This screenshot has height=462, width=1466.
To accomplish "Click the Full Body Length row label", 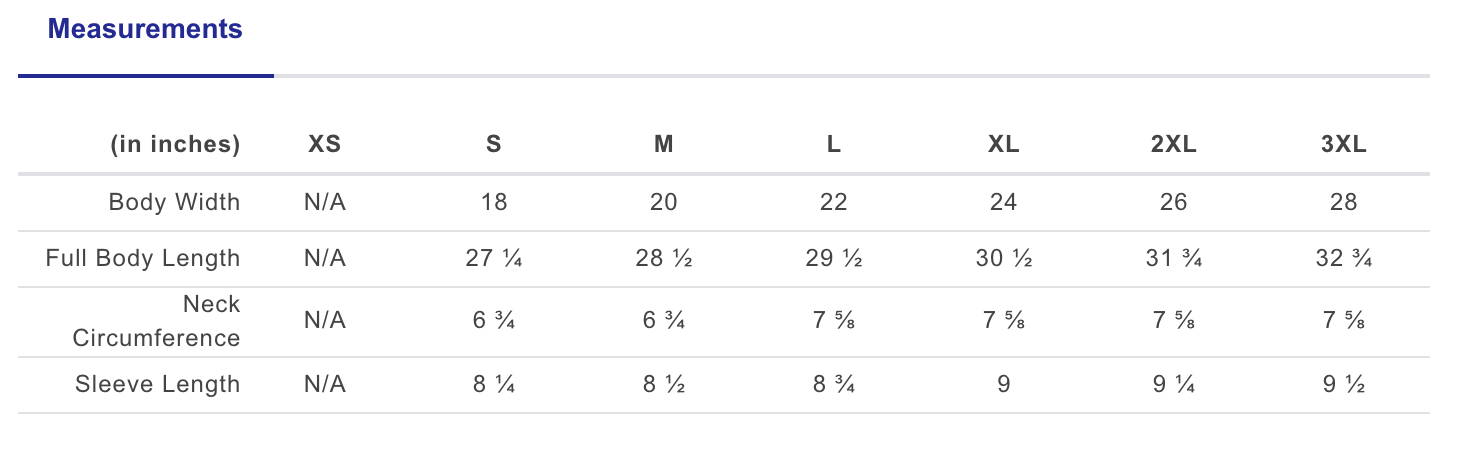I will pyautogui.click(x=143, y=258).
